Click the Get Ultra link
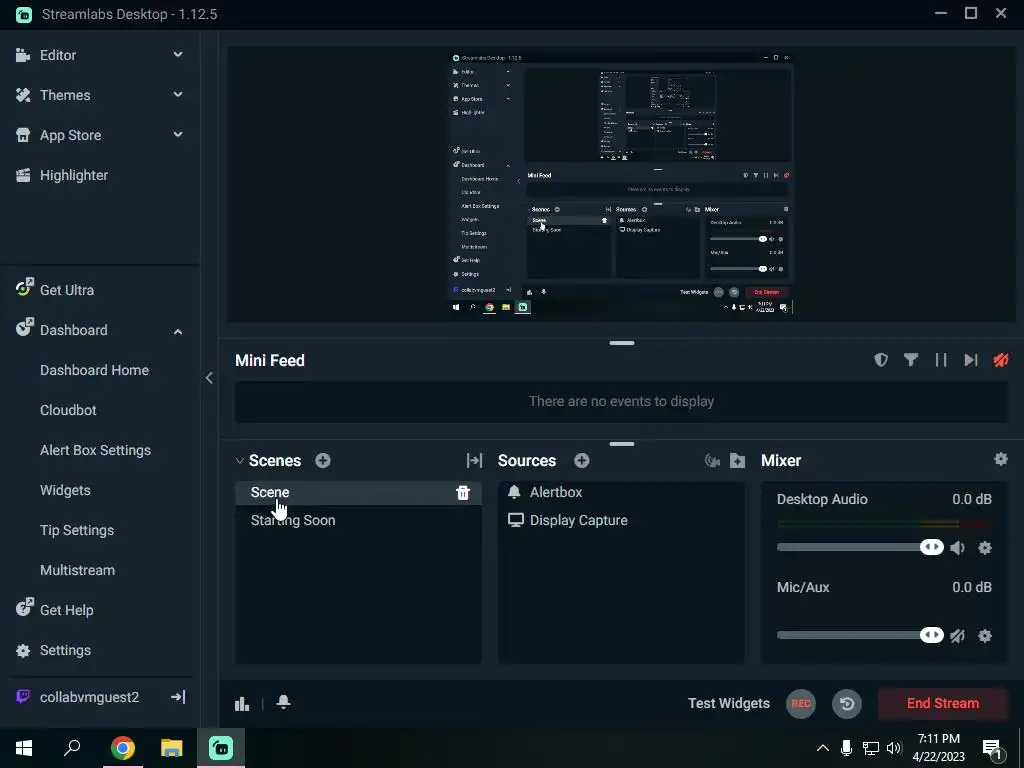Screen dimensions: 1024x768 pyautogui.click(x=66, y=290)
